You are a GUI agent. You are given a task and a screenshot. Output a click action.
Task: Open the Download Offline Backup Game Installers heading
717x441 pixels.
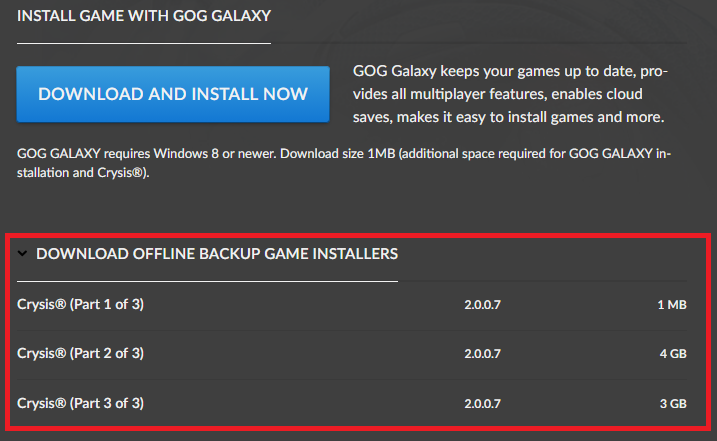(217, 253)
